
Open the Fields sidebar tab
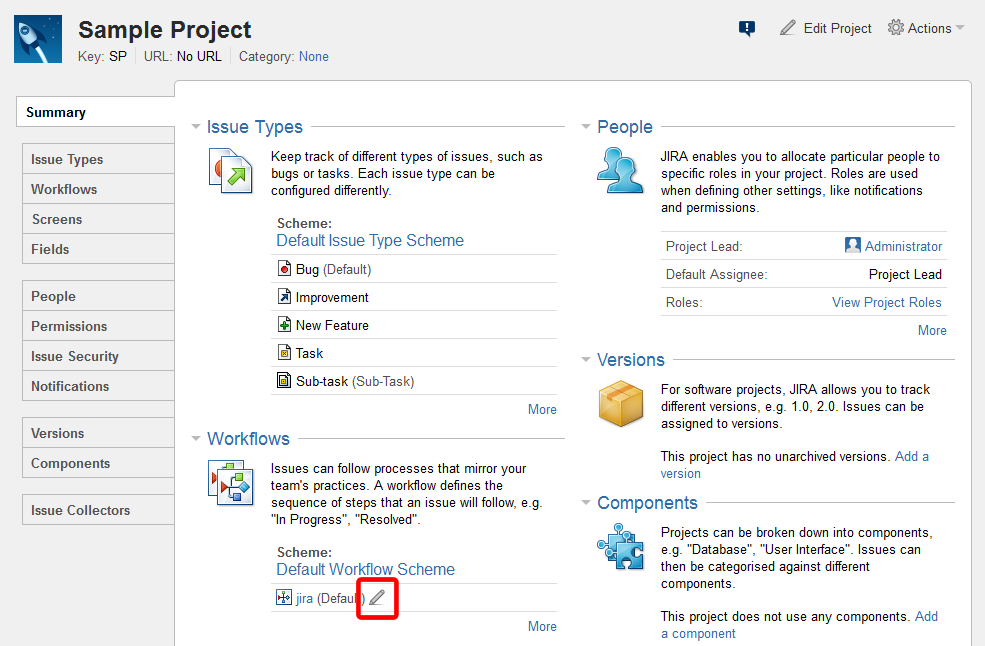(x=99, y=249)
